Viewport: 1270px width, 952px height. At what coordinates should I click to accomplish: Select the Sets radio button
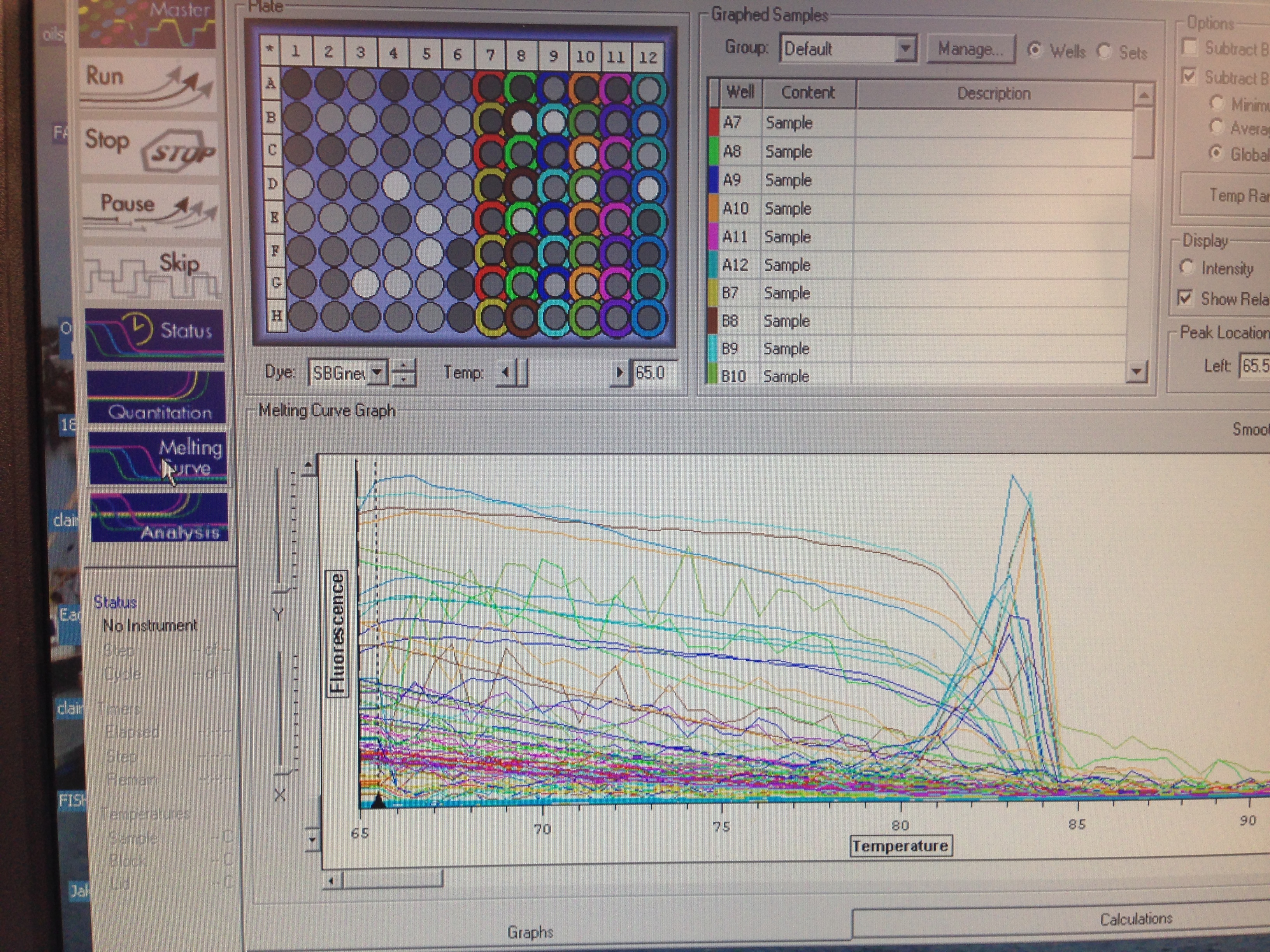1104,52
